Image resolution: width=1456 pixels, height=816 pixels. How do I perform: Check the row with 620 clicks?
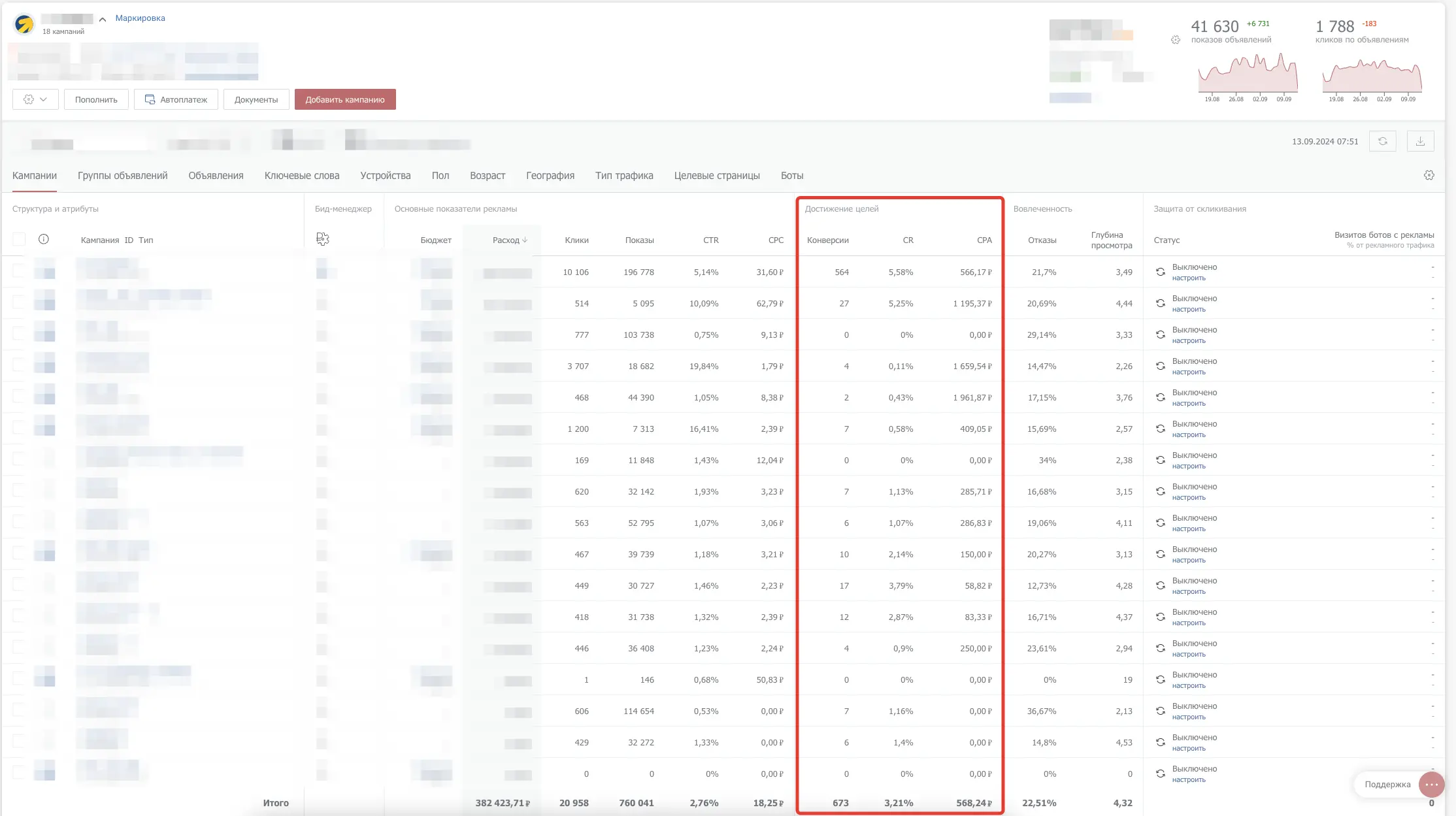point(18,490)
